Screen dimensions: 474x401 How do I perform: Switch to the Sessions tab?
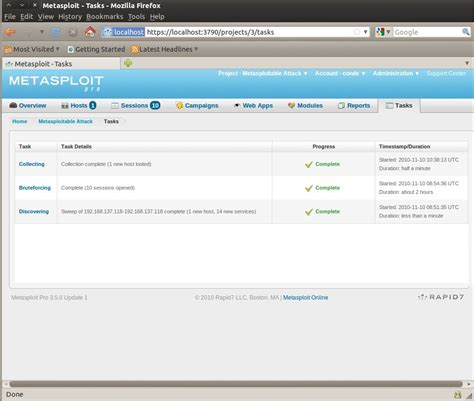pyautogui.click(x=135, y=105)
